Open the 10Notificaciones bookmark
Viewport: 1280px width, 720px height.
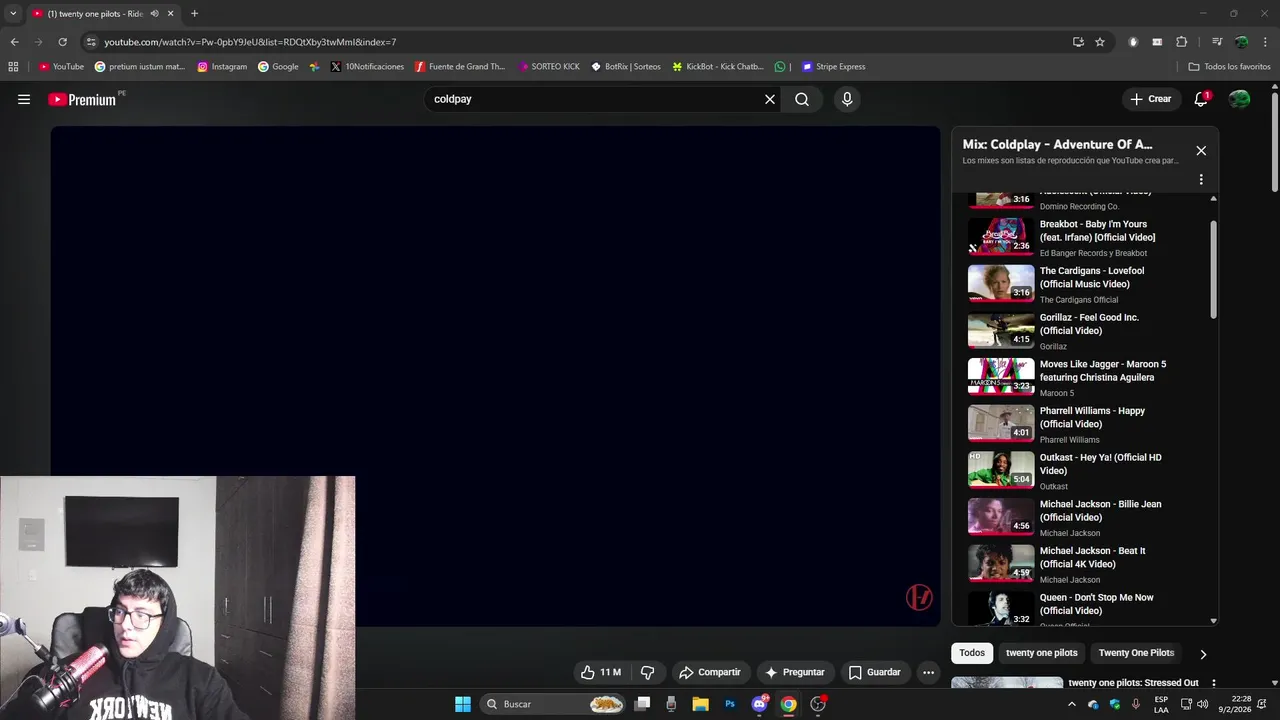click(x=367, y=67)
